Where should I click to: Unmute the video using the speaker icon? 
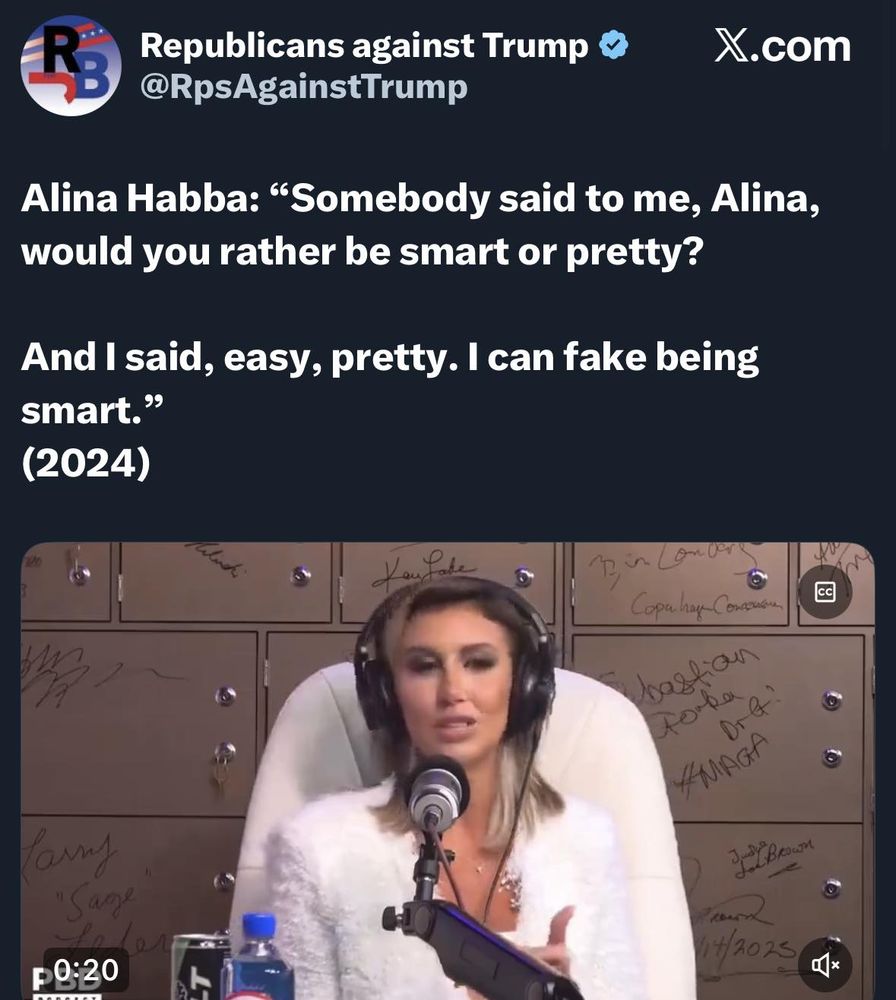(x=825, y=964)
